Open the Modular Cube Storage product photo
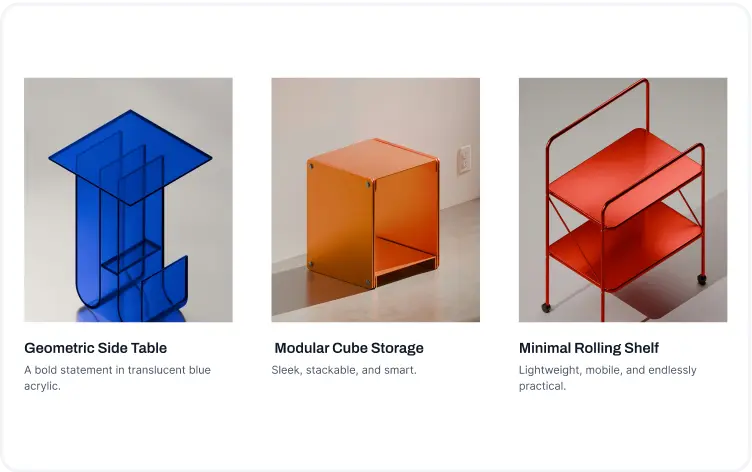The width and height of the screenshot is (752, 472). [x=376, y=200]
